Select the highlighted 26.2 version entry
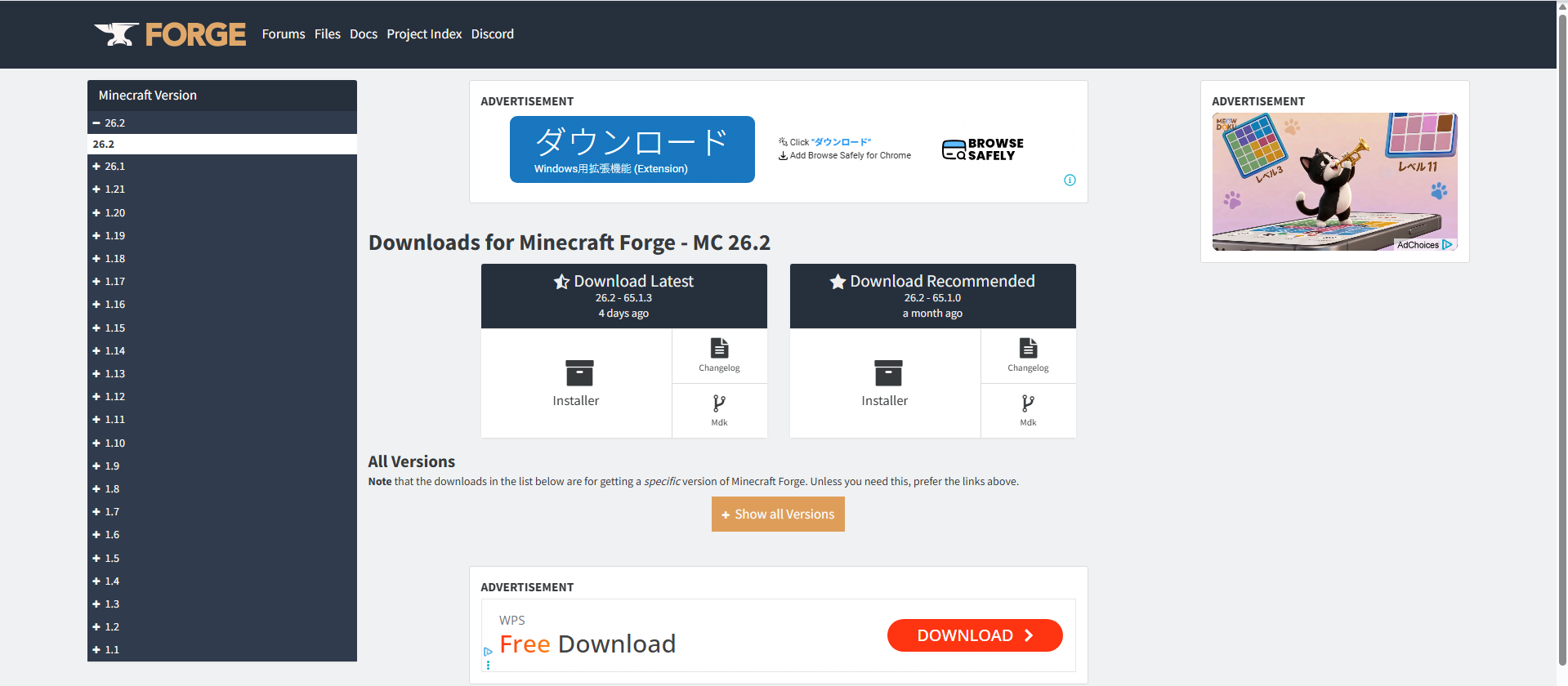The width and height of the screenshot is (1568, 686). 222,144
